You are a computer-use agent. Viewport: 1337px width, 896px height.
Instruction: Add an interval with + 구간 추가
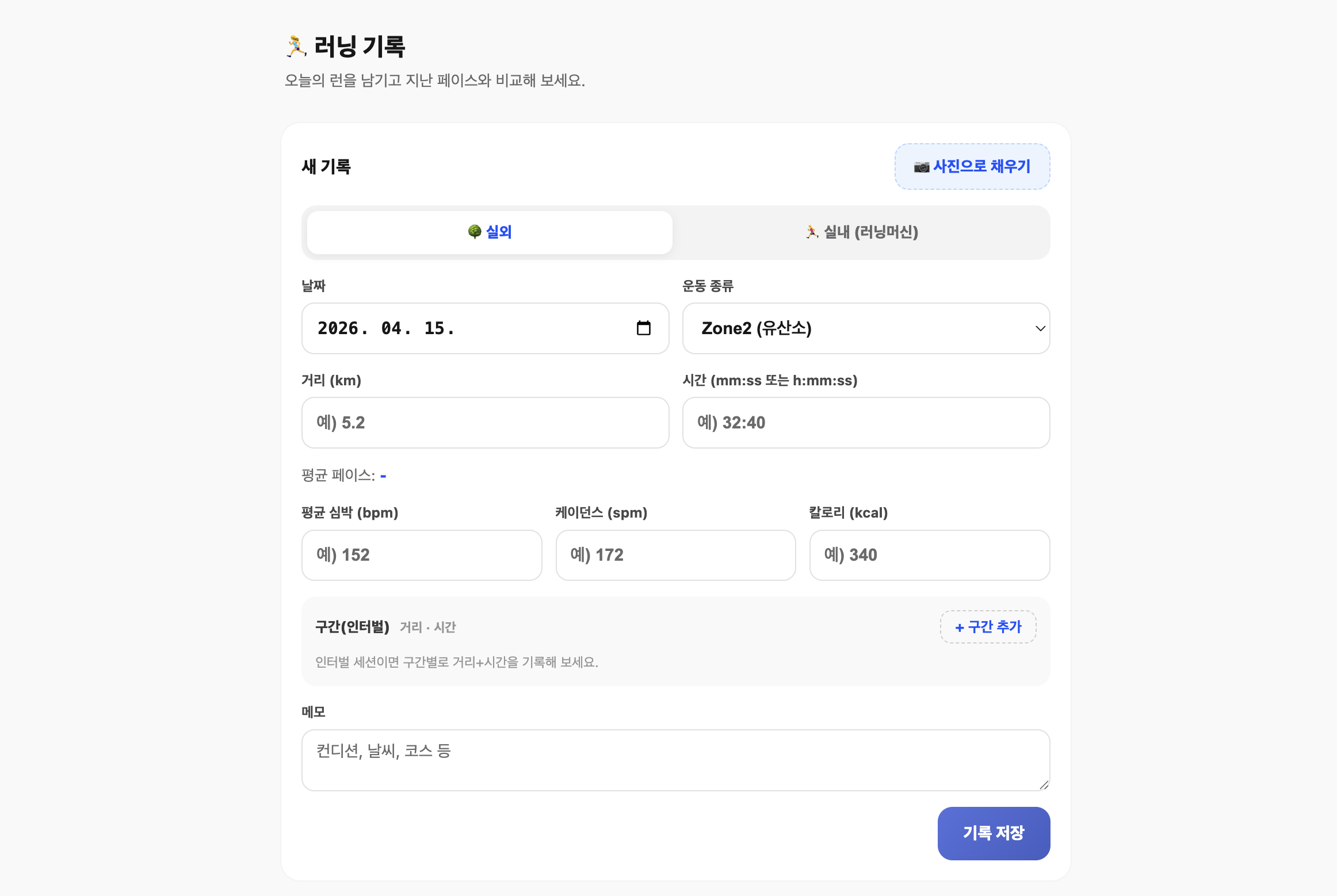click(988, 627)
